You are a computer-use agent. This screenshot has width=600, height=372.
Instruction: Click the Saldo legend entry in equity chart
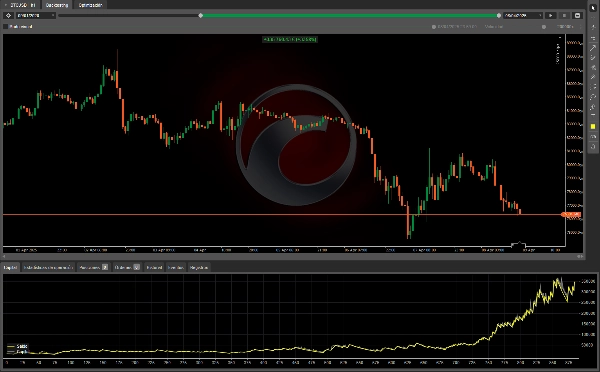tap(17, 346)
